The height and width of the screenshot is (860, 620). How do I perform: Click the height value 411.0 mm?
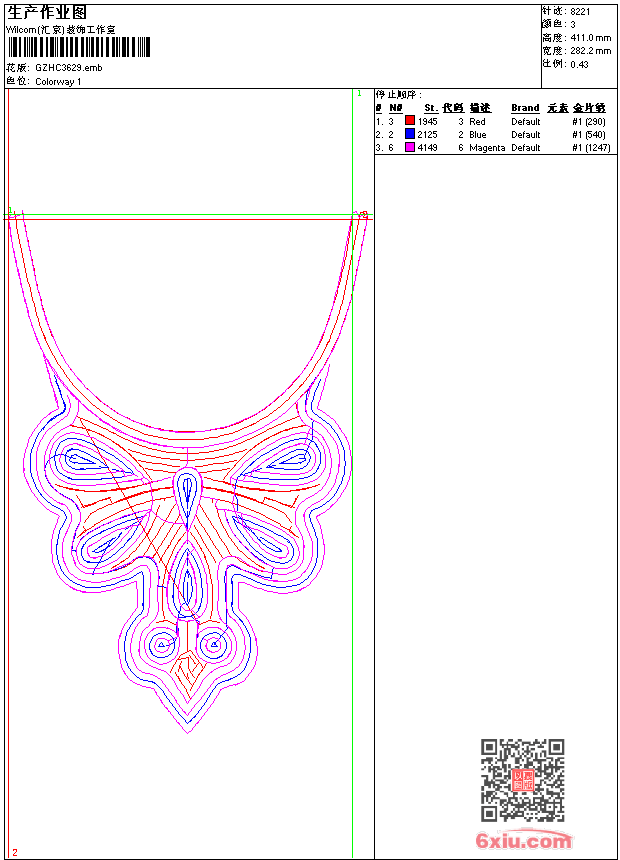tap(591, 38)
